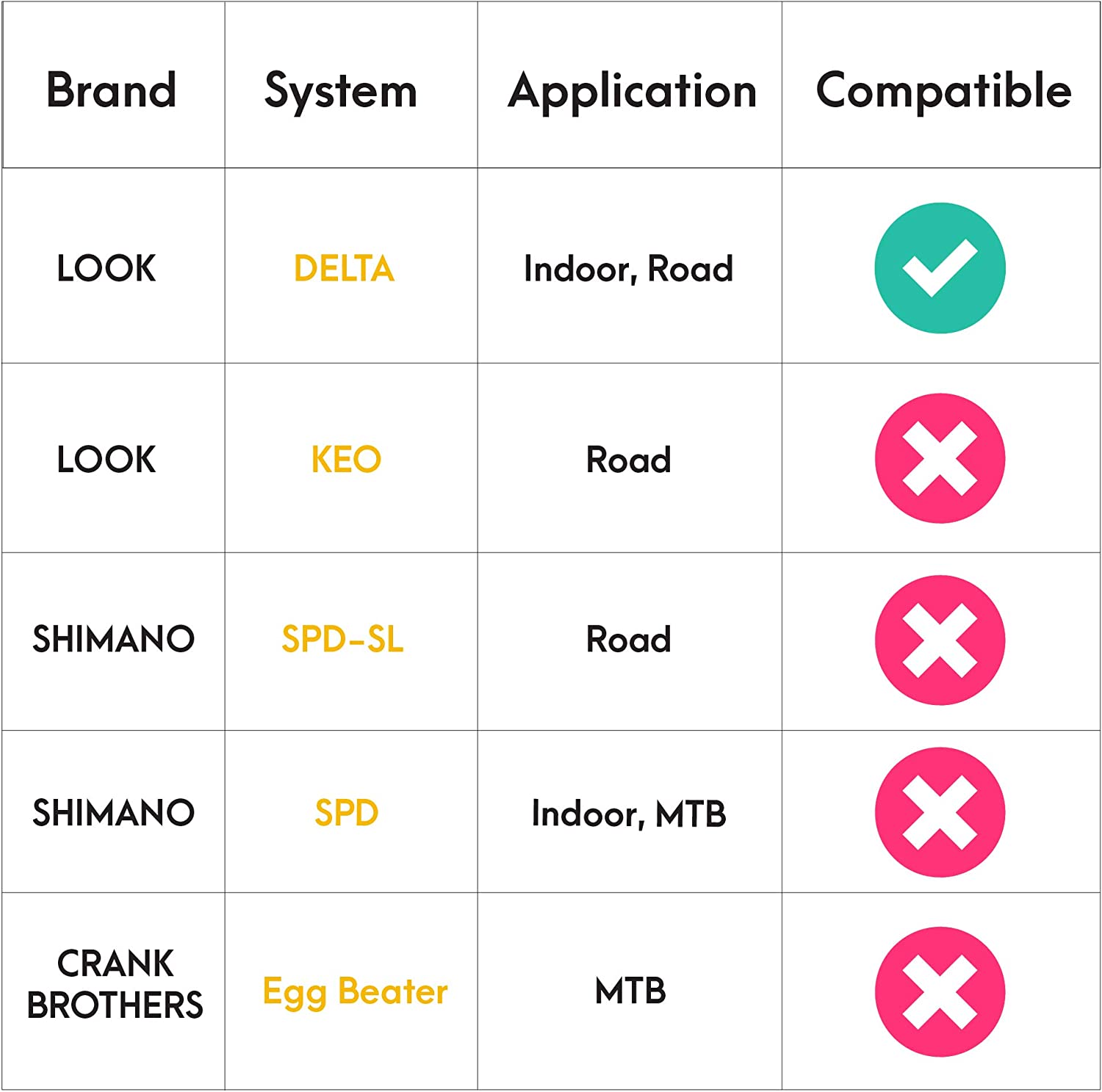Click the red X icon for SPD-SL
Viewport: 1102px width, 1092px height.
[940, 640]
